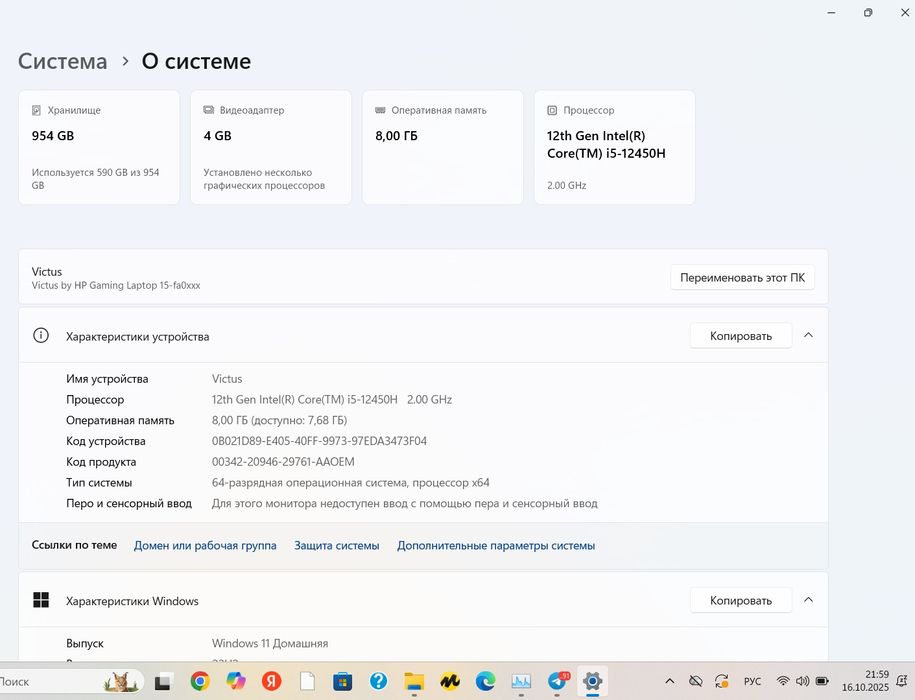Viewport: 915px width, 700px height.
Task: Open the yellow squiggle app in taskbar
Action: (450, 681)
